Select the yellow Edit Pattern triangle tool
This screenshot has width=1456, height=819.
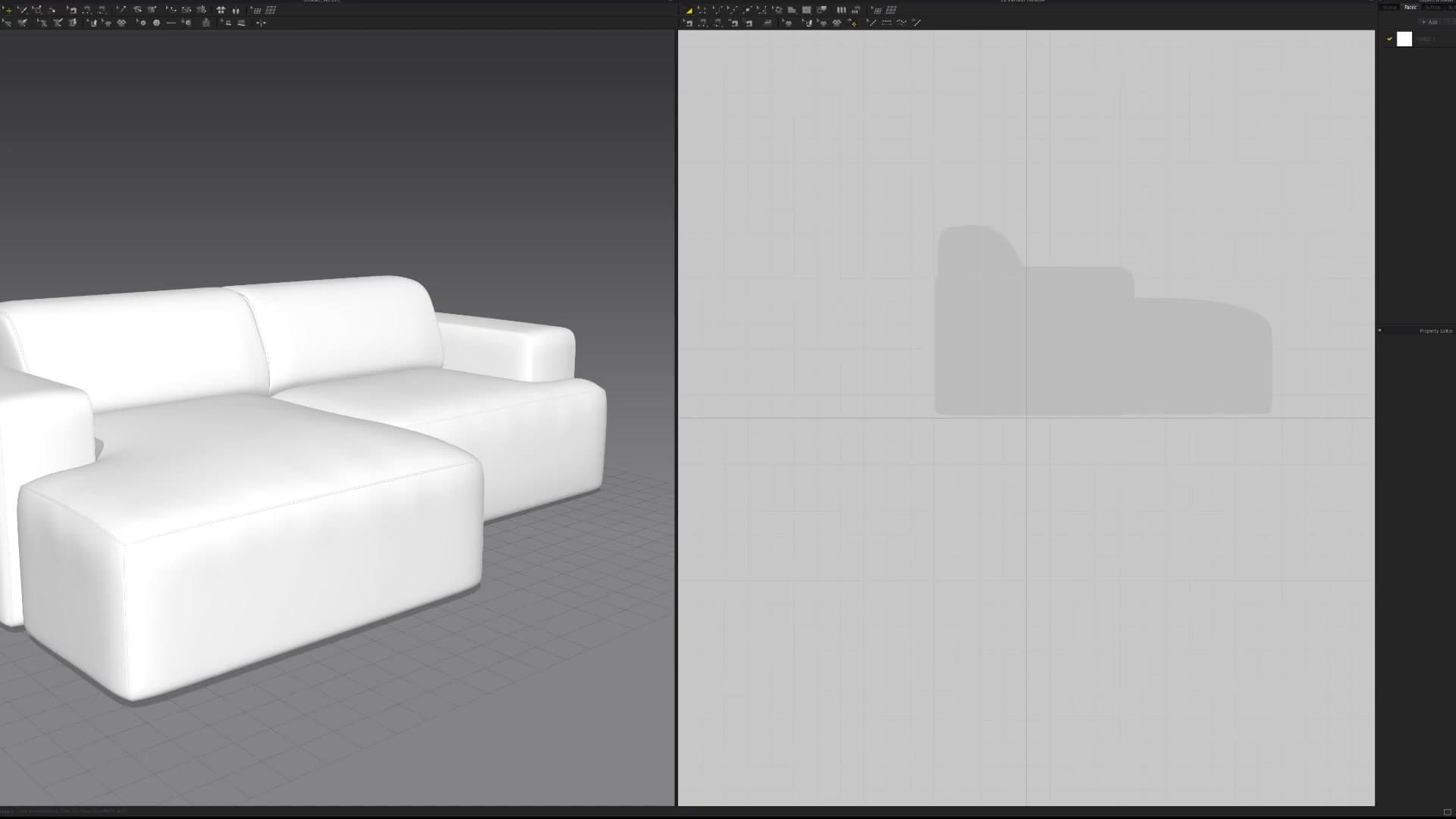(689, 10)
